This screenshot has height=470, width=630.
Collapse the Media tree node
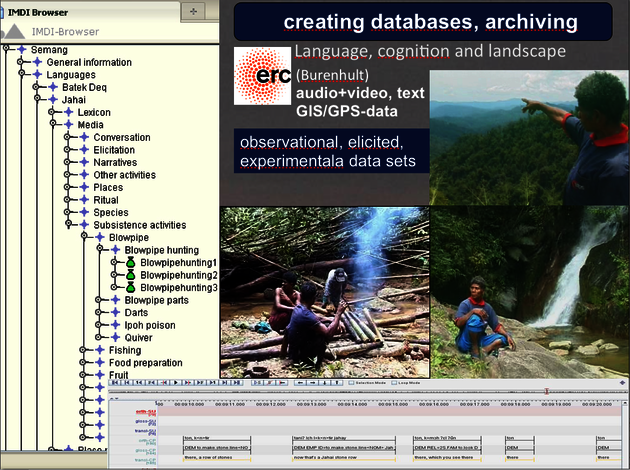[x=53, y=123]
